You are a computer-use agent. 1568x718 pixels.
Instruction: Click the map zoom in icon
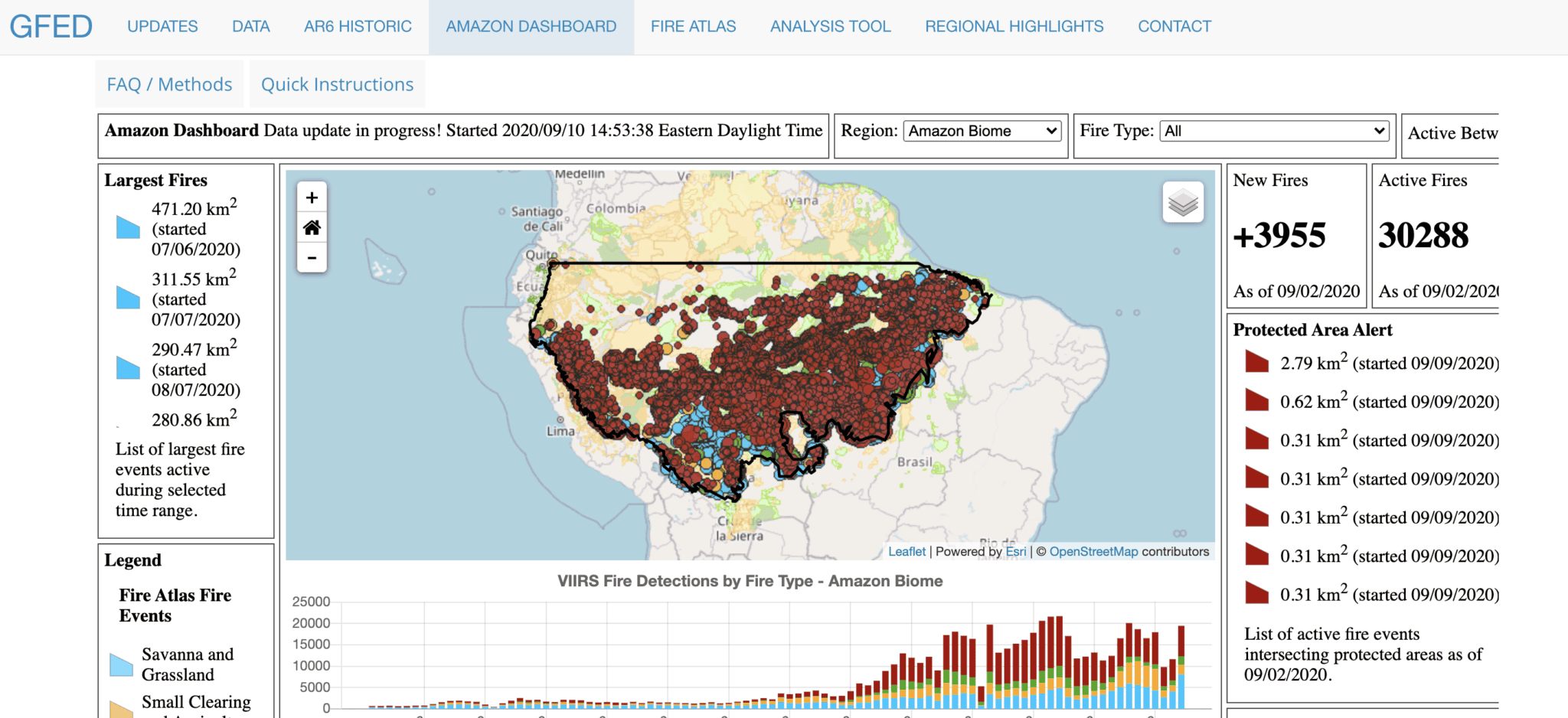coord(312,197)
